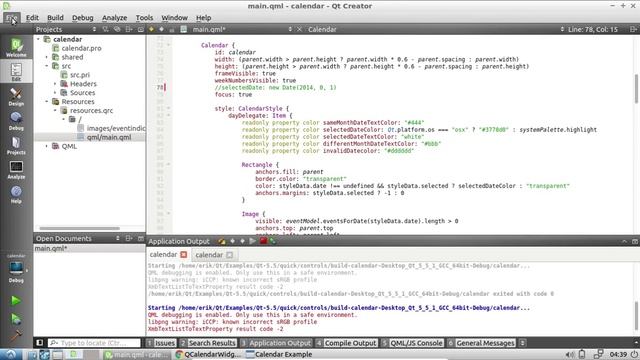Open the Window menu
This screenshot has width=640, height=360.
click(174, 18)
